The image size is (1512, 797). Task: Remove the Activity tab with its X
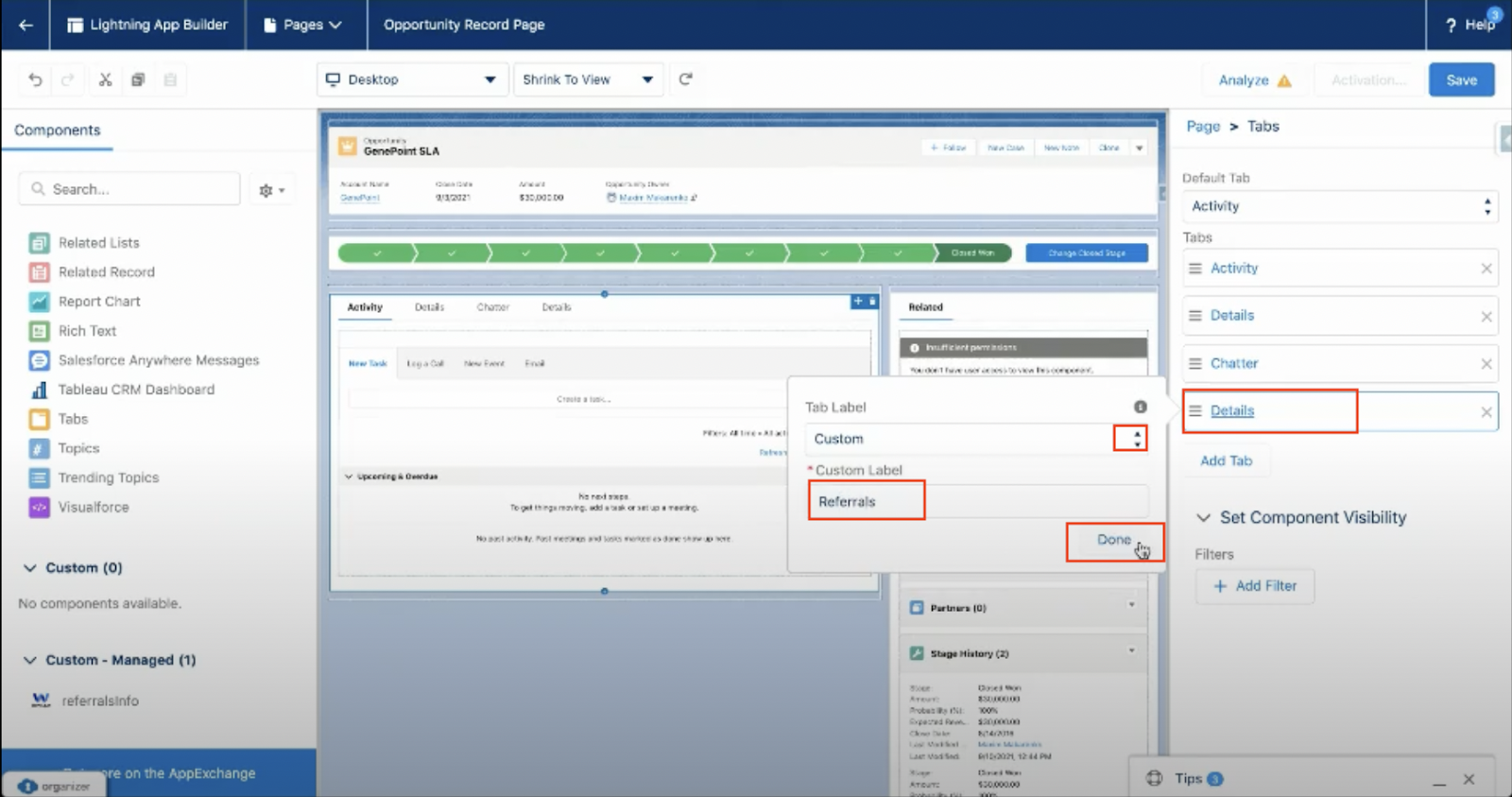pyautogui.click(x=1486, y=269)
